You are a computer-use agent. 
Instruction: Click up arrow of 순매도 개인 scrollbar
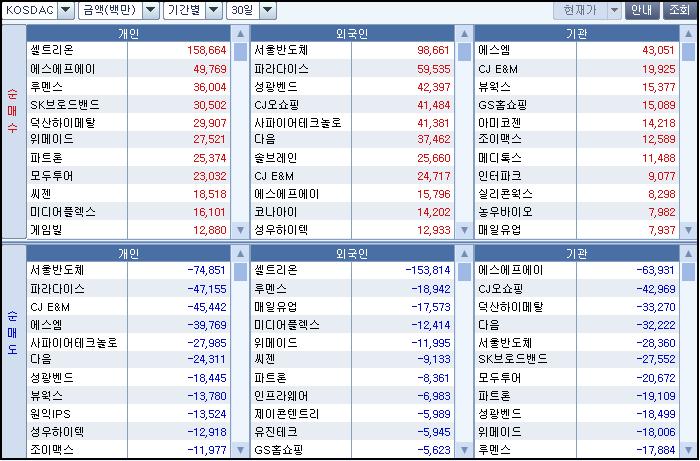click(x=241, y=253)
